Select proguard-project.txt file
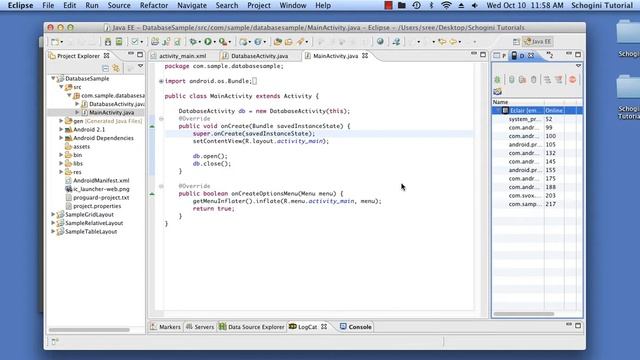The image size is (640, 360). (101, 198)
